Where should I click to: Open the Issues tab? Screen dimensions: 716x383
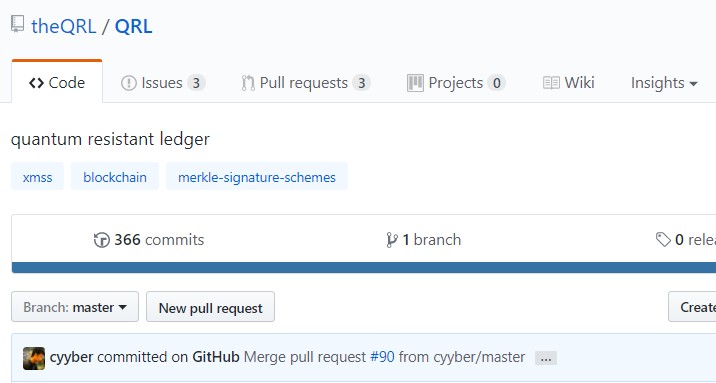click(x=163, y=83)
